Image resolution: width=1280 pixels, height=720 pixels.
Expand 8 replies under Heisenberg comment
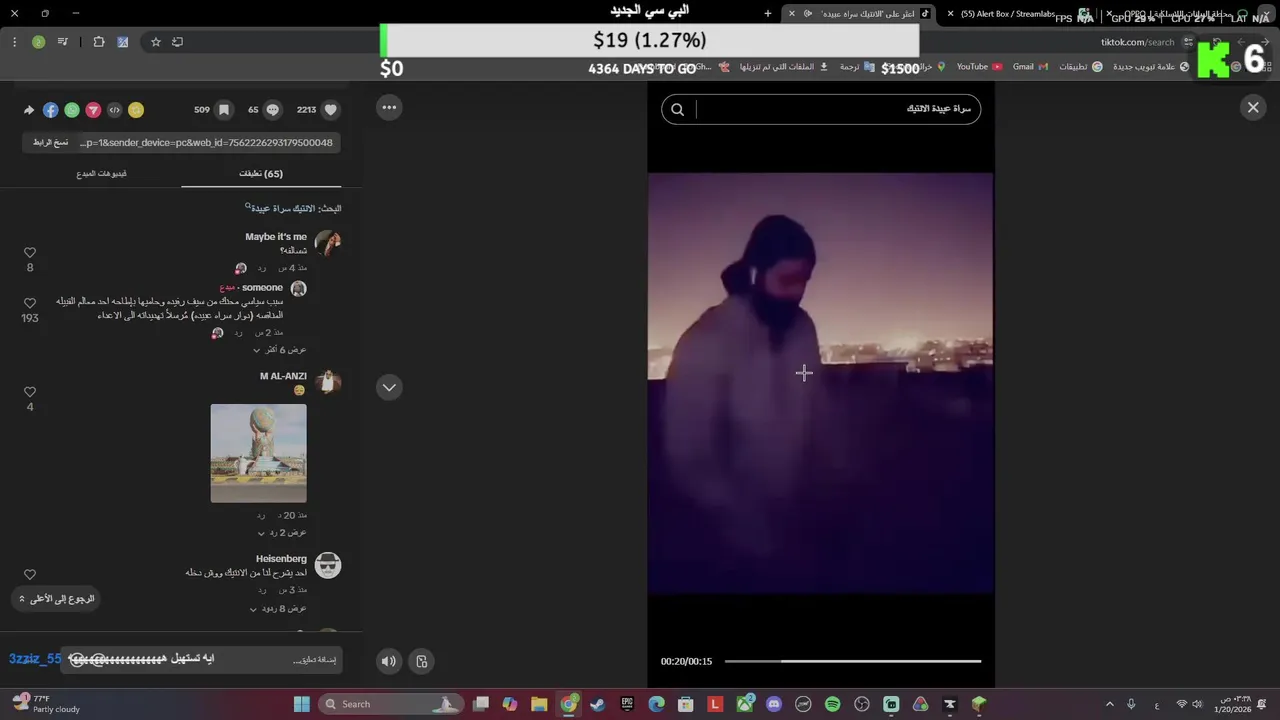tap(278, 608)
